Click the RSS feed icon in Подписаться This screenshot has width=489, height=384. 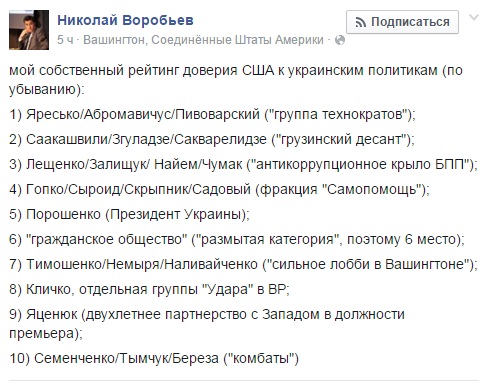tap(361, 22)
